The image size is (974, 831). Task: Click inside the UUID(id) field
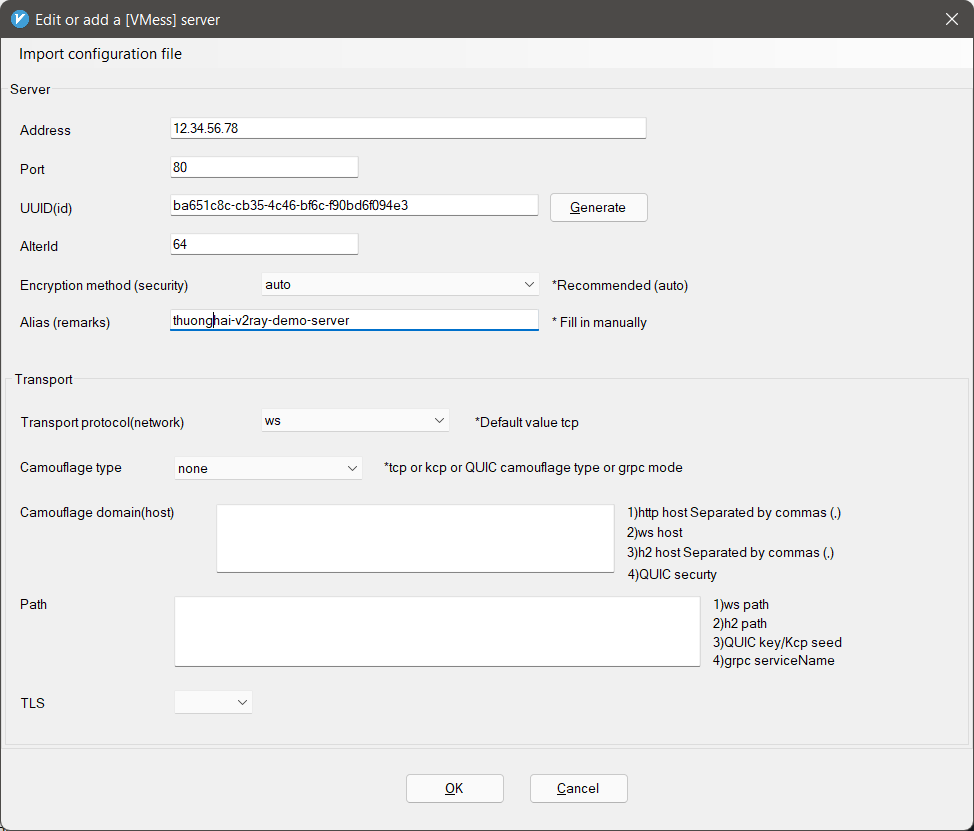[x=354, y=204]
